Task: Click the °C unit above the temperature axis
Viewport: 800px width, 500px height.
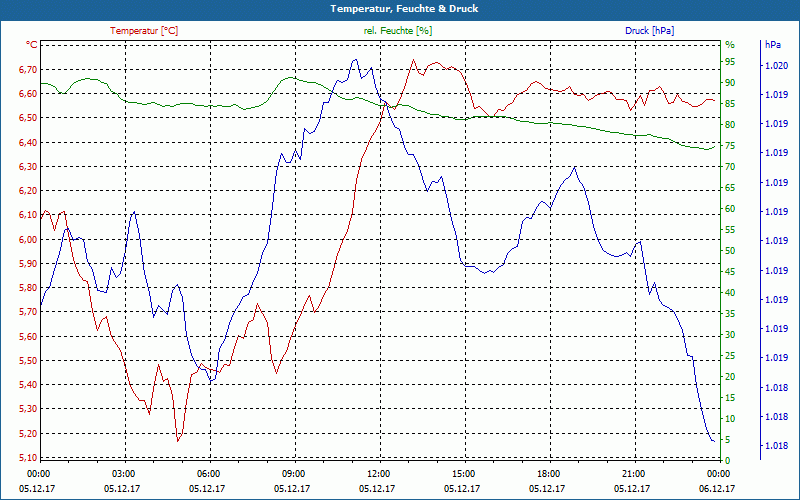Action: [32, 45]
